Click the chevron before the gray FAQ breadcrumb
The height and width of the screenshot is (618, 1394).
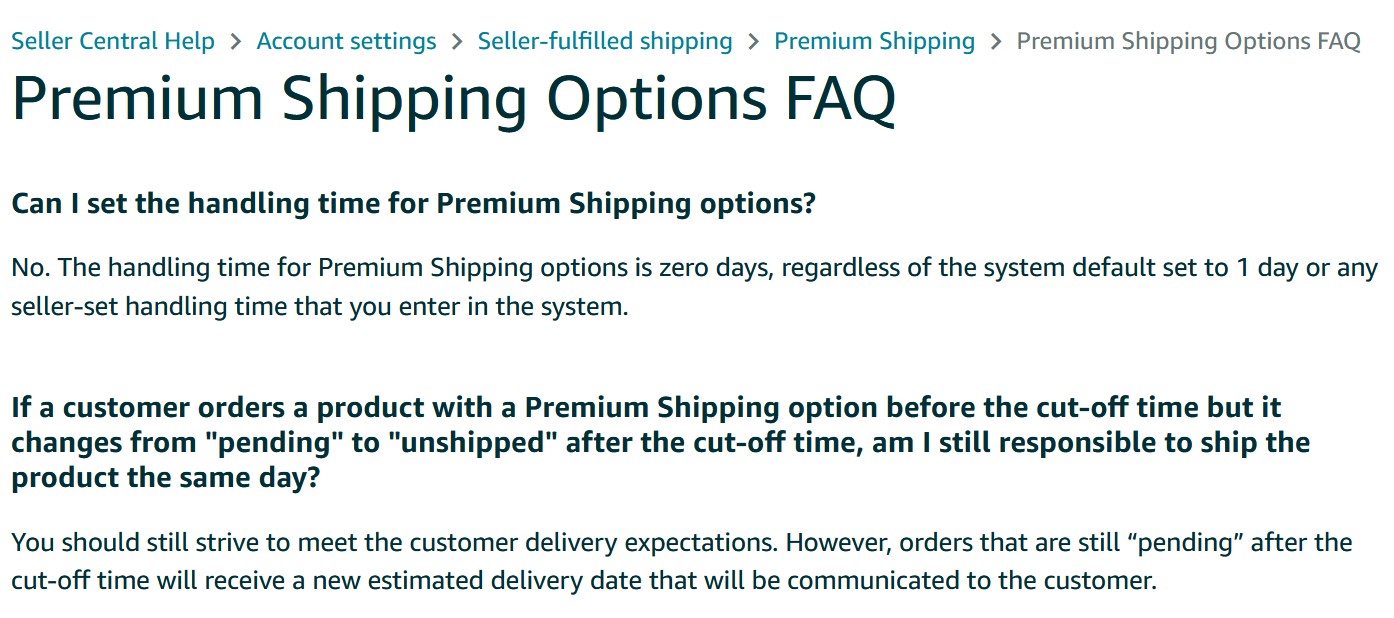pos(996,42)
